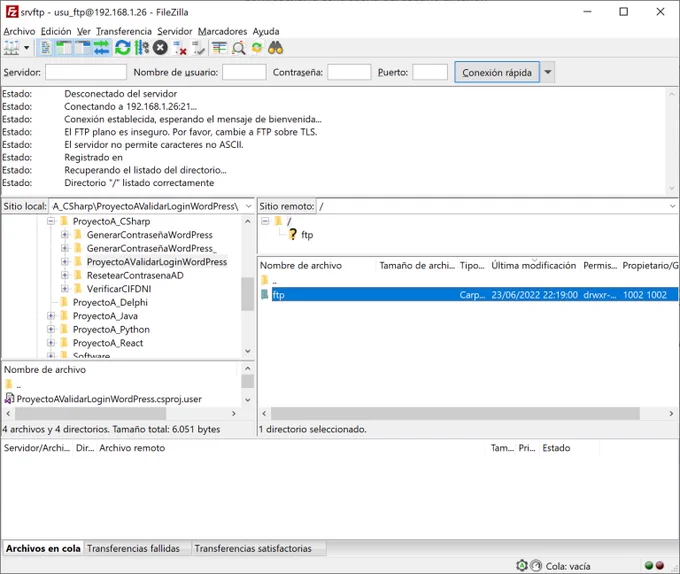Select ProyectoAValidarLoginWordPress.csproj.user file
Screen dimensions: 680x574
click(x=109, y=399)
